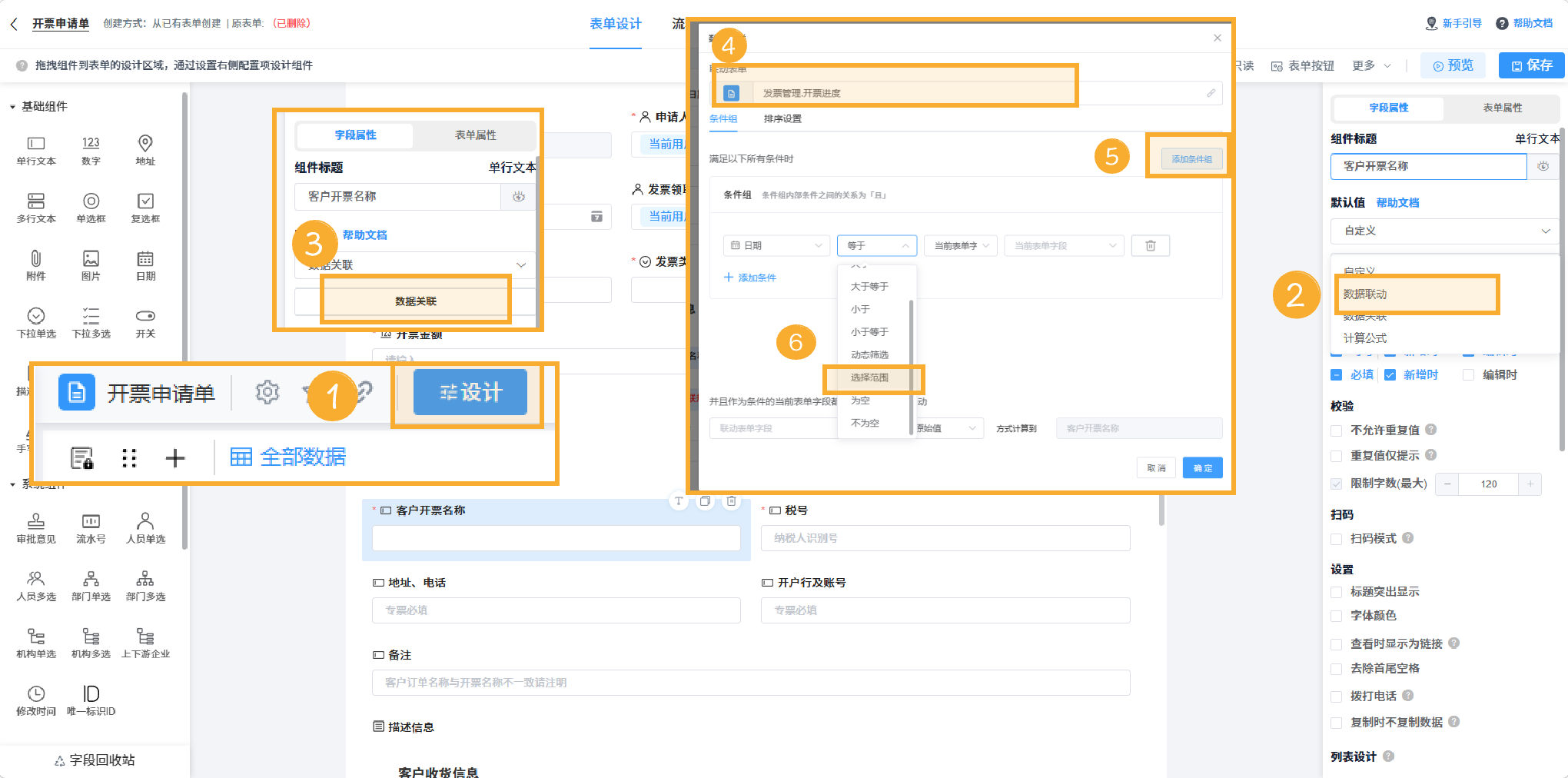
Task: Open the 等于 operator dropdown in the condition
Action: [876, 245]
